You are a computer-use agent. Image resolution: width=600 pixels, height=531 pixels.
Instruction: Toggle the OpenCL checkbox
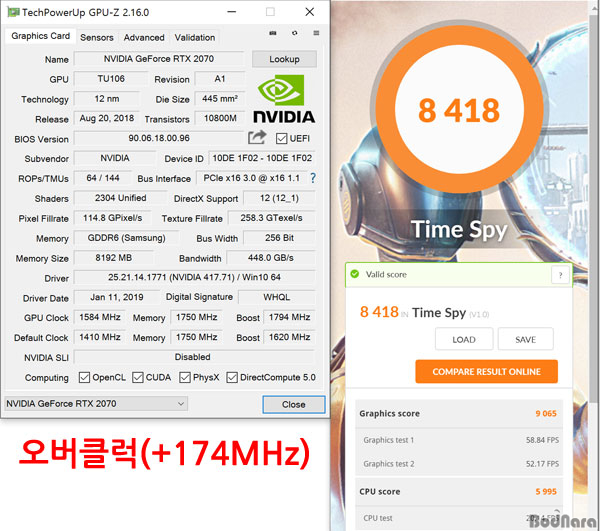tap(84, 378)
